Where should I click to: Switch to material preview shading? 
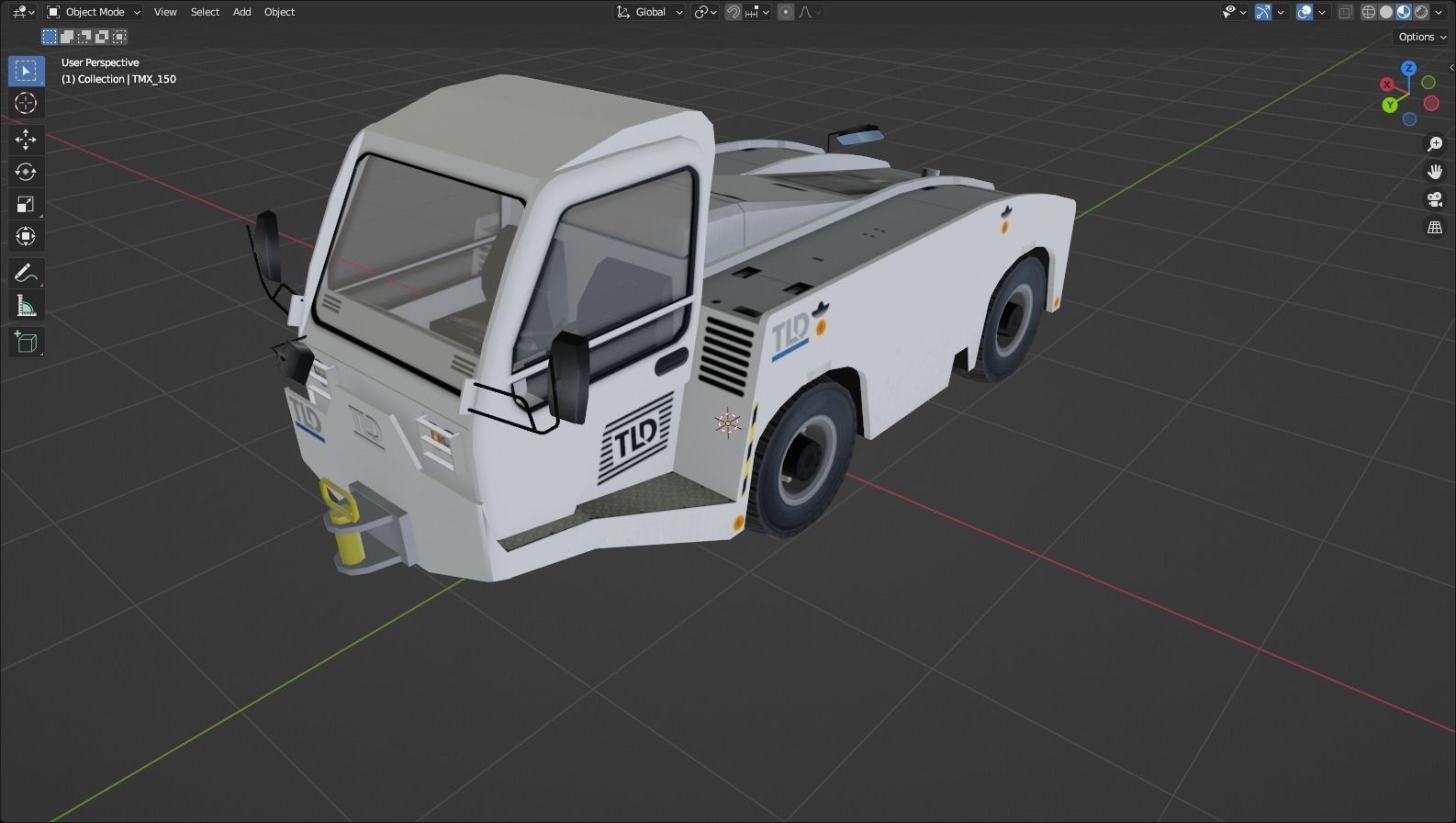point(1404,12)
